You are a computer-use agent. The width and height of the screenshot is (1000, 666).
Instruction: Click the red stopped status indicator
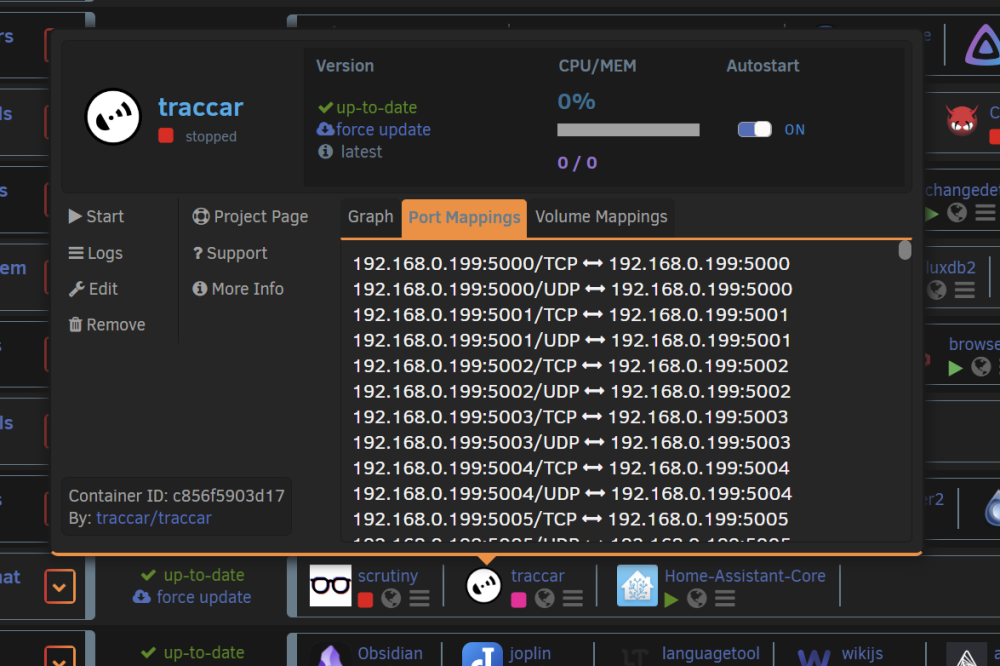166,136
